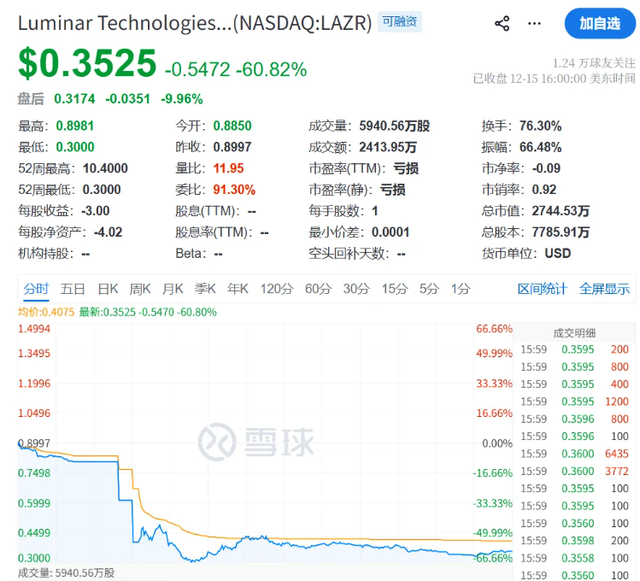Switch to the 季K chart view
Viewport: 640px width, 581px height.
[205, 289]
